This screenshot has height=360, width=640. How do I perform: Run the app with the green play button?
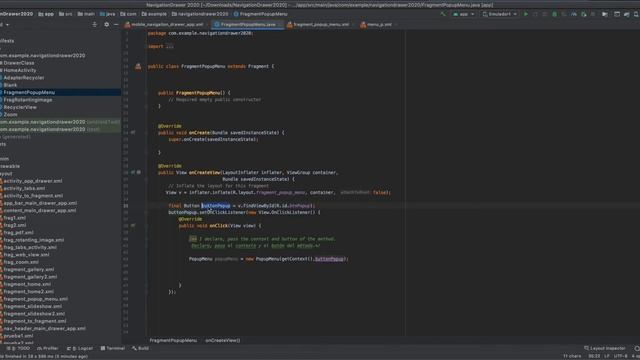(x=526, y=14)
